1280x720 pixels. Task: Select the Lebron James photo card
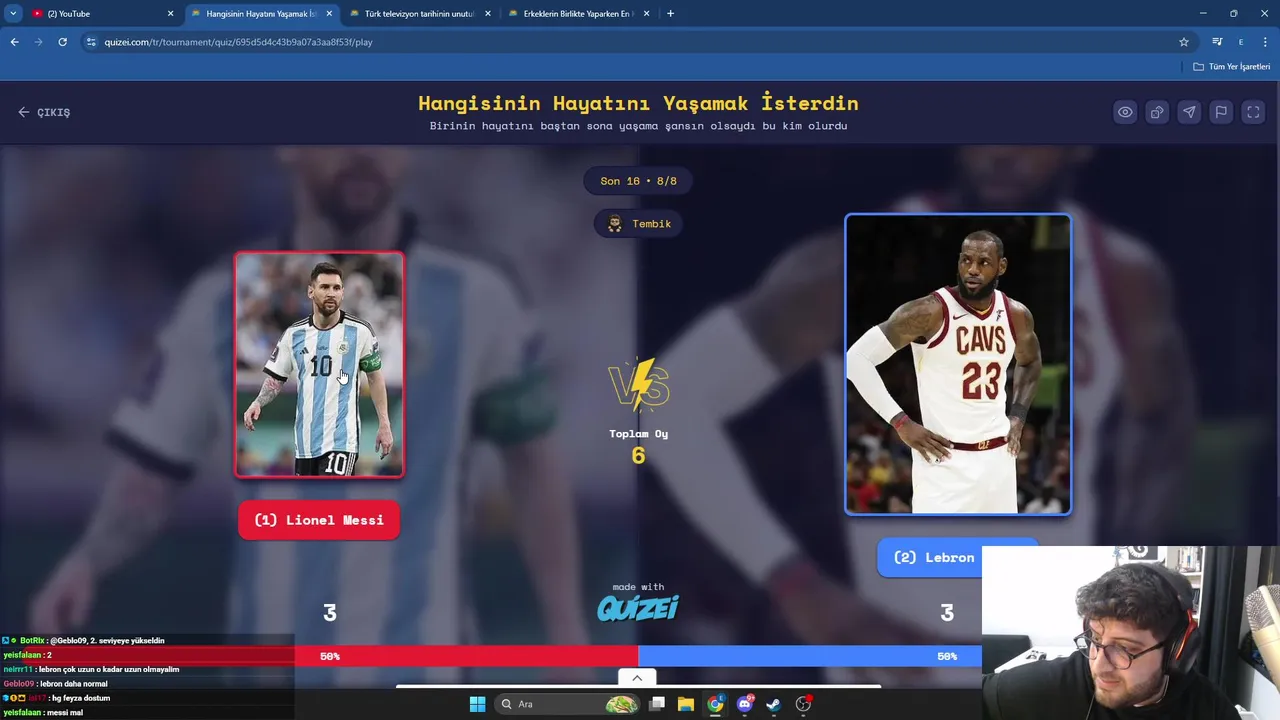958,364
